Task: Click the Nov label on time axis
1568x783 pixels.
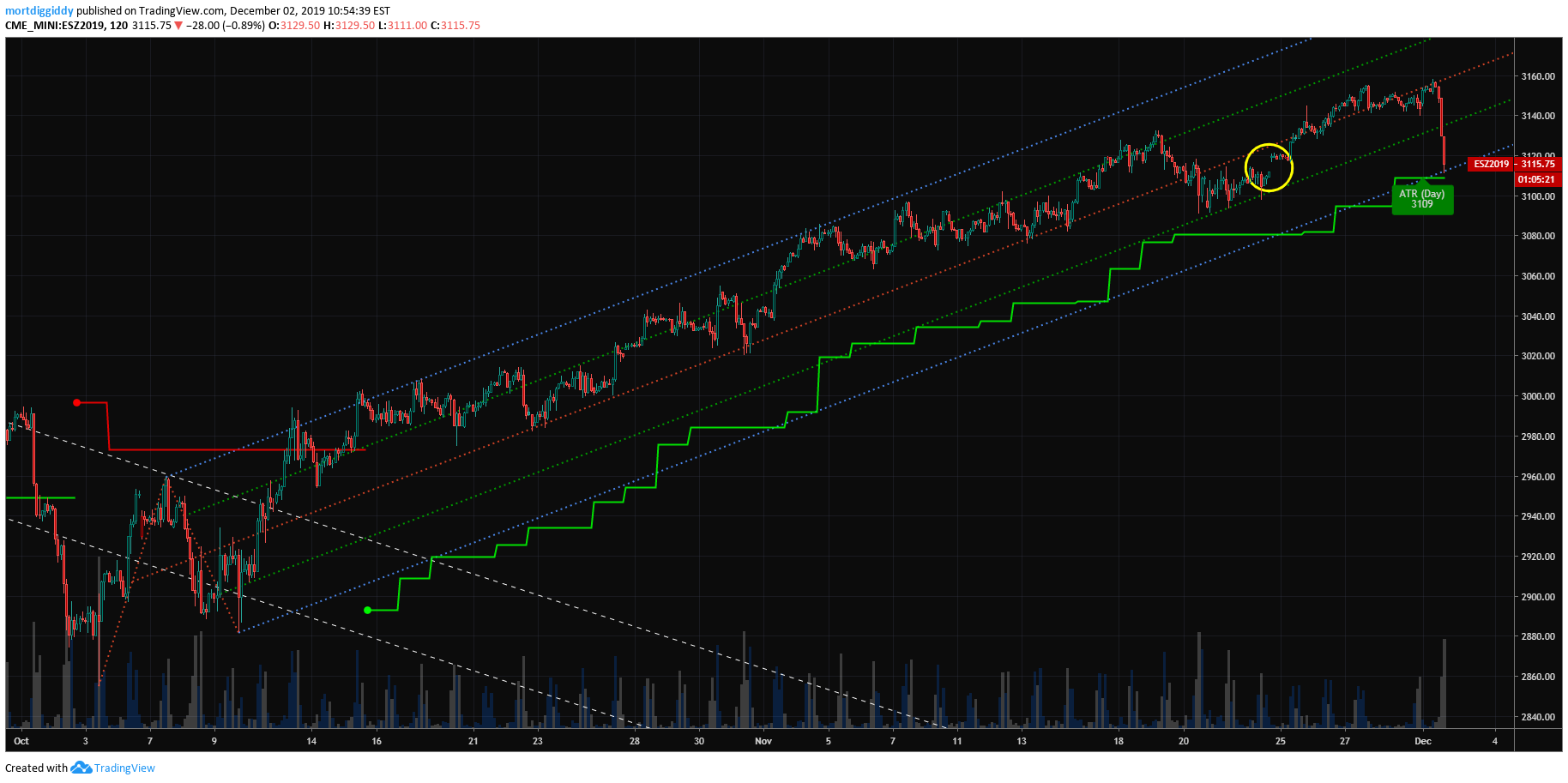Action: point(763,741)
